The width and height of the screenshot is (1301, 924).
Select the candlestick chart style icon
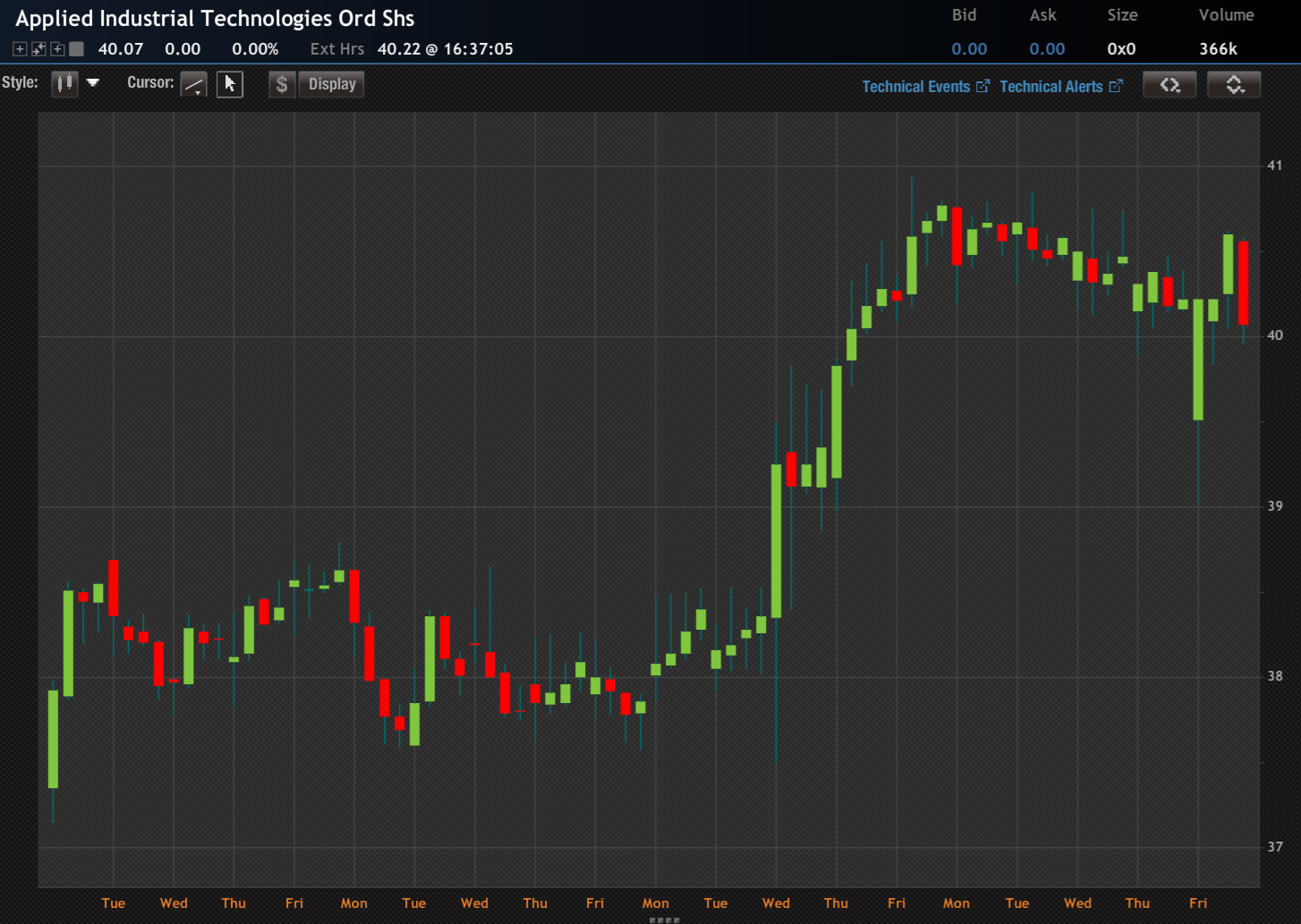pos(64,82)
